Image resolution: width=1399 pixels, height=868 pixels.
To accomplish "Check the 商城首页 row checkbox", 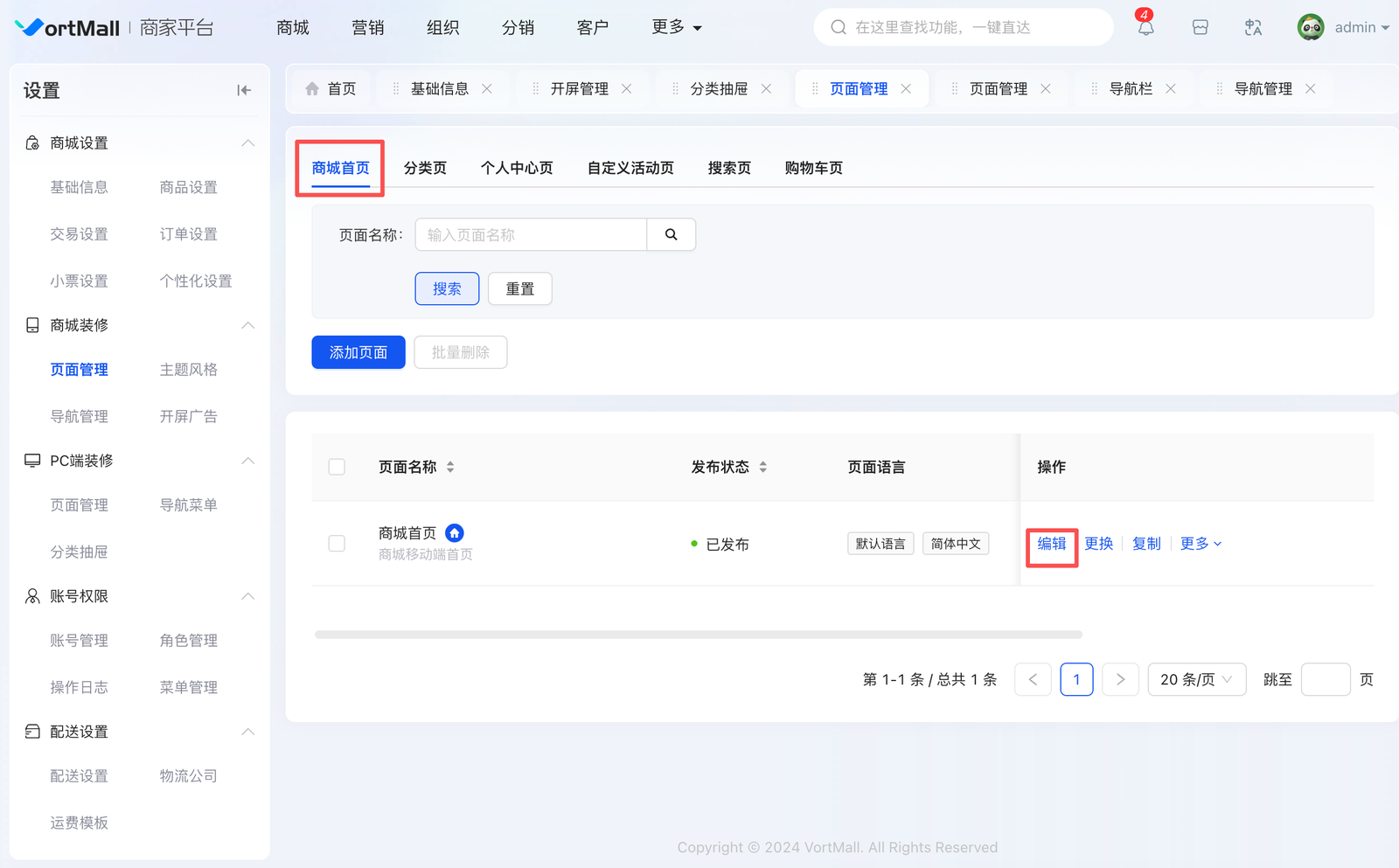I will point(337,544).
